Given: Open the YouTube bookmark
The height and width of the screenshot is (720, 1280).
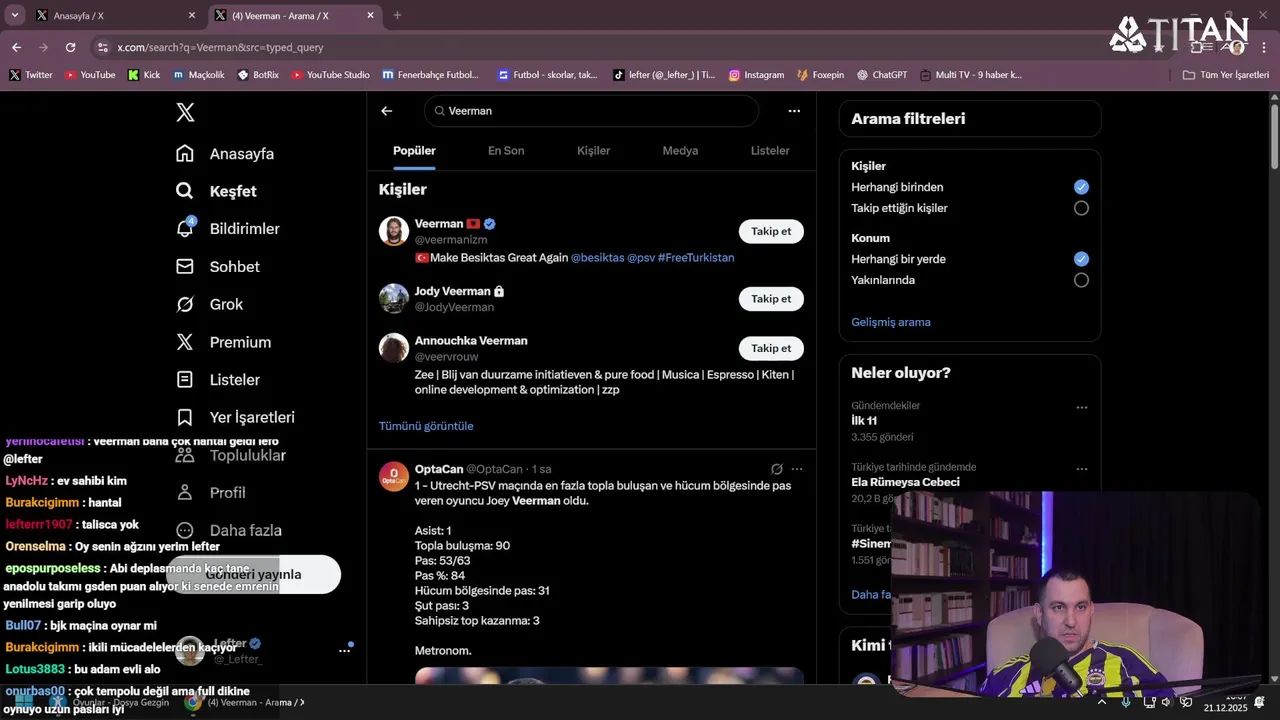Looking at the screenshot, I should click(x=90, y=75).
